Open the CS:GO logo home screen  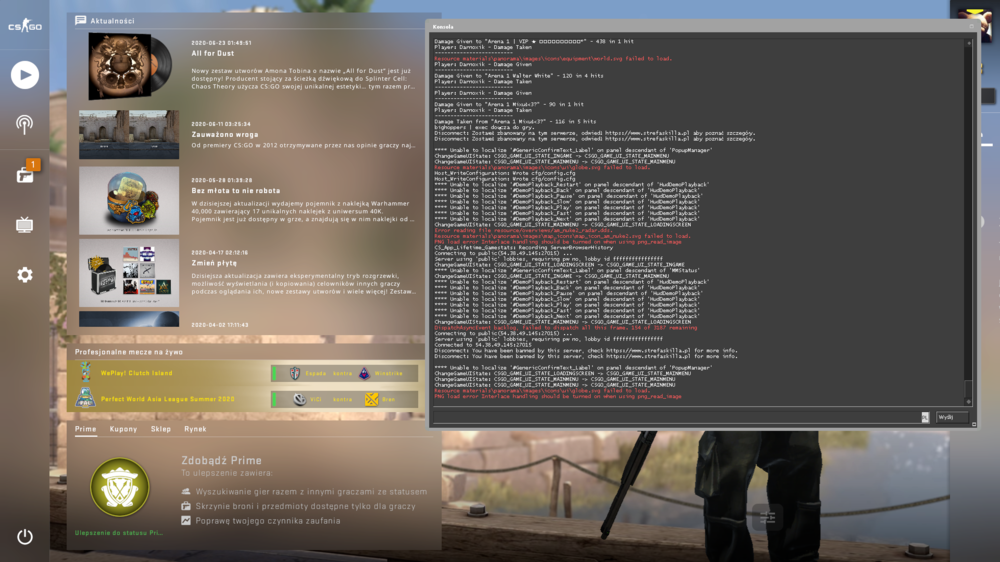[x=24, y=26]
